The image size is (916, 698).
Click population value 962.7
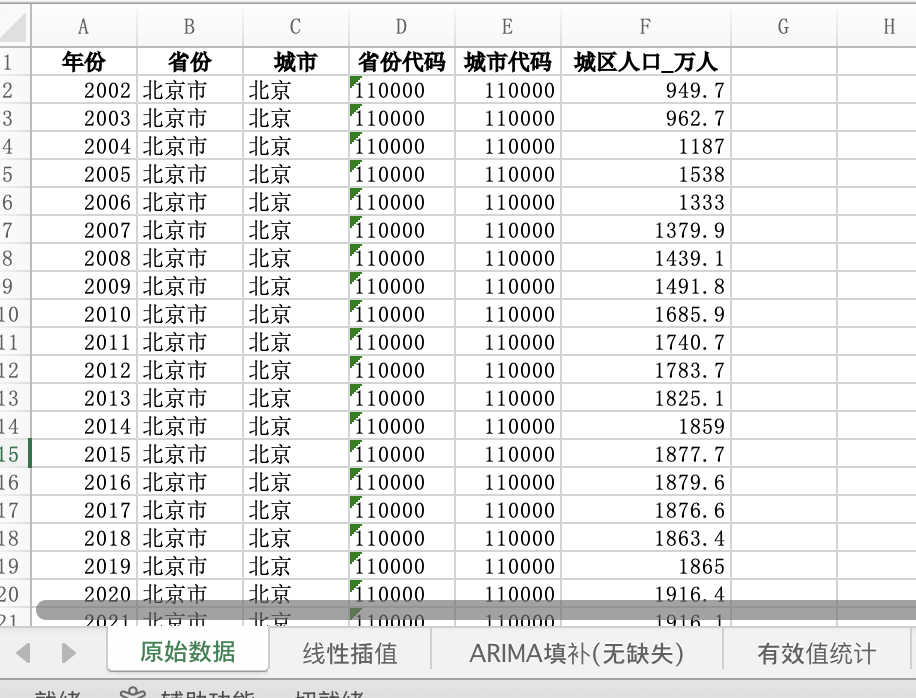(x=646, y=118)
